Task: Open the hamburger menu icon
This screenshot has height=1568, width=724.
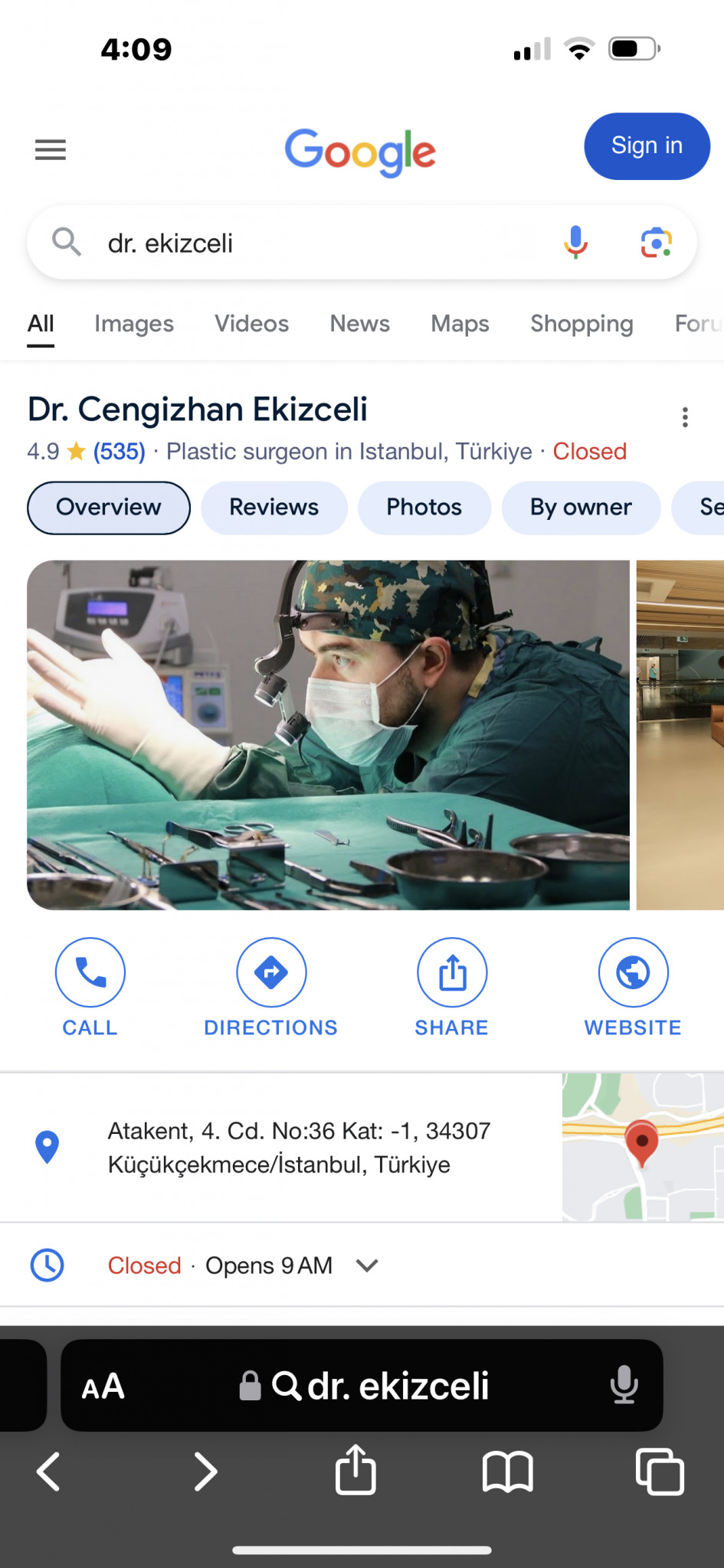Action: tap(51, 149)
